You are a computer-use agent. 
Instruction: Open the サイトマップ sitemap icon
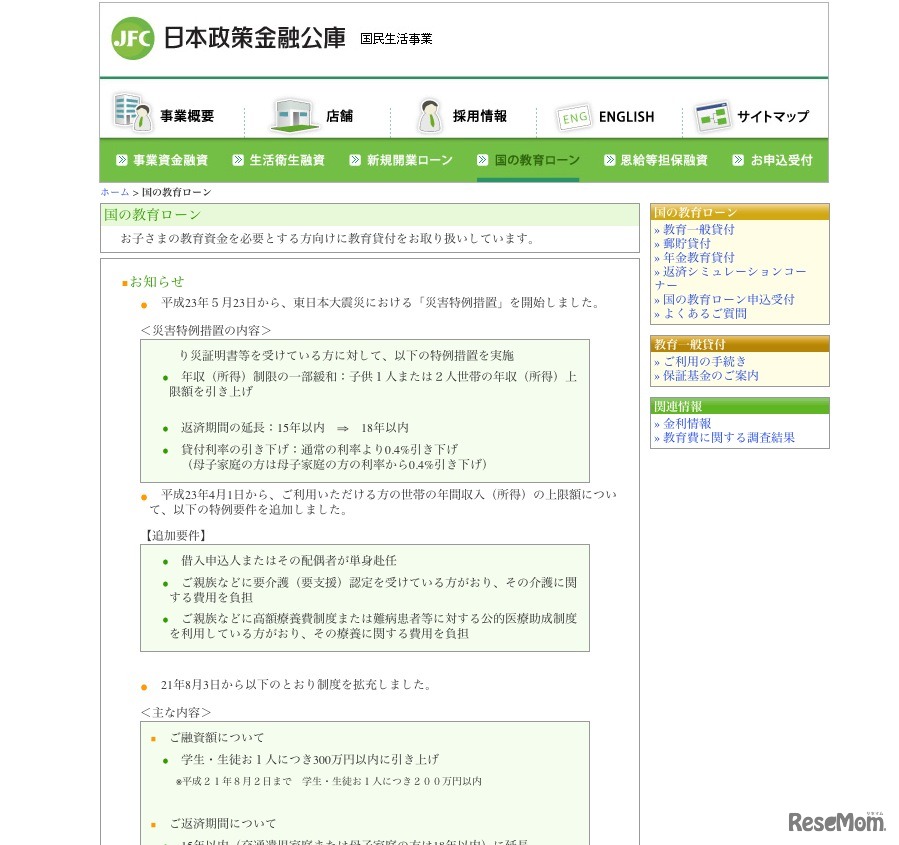714,114
